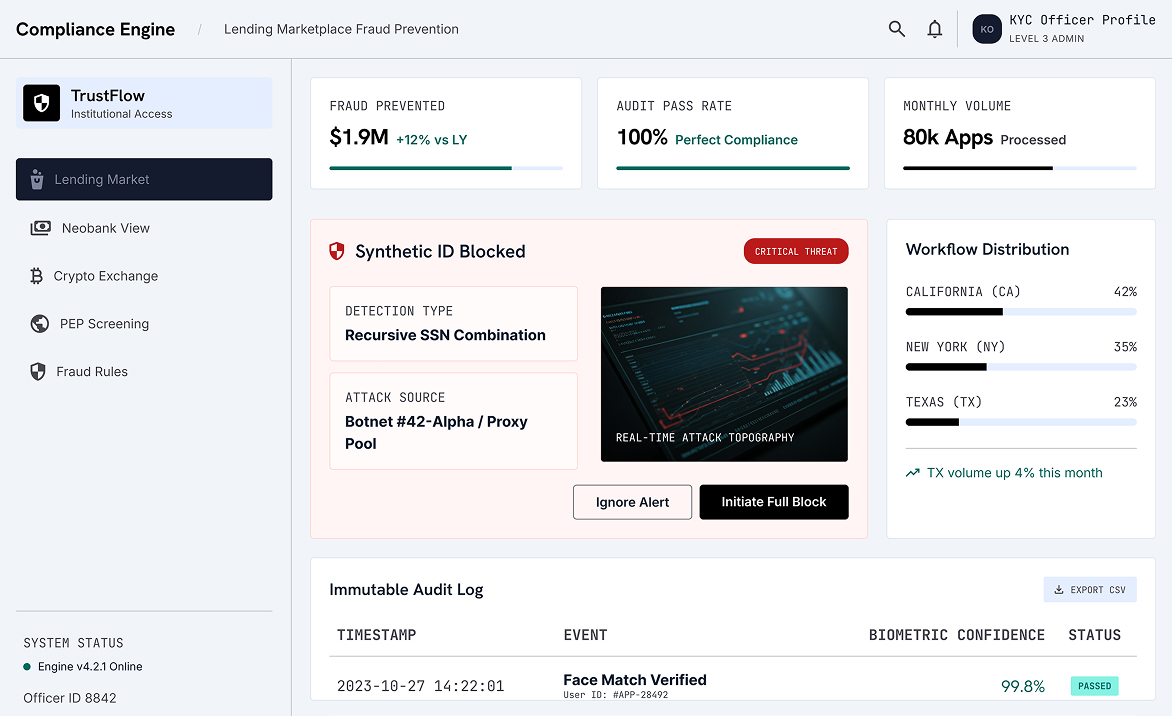Click the PASSED status badge
Screen dimensions: 1172x716
(1094, 686)
